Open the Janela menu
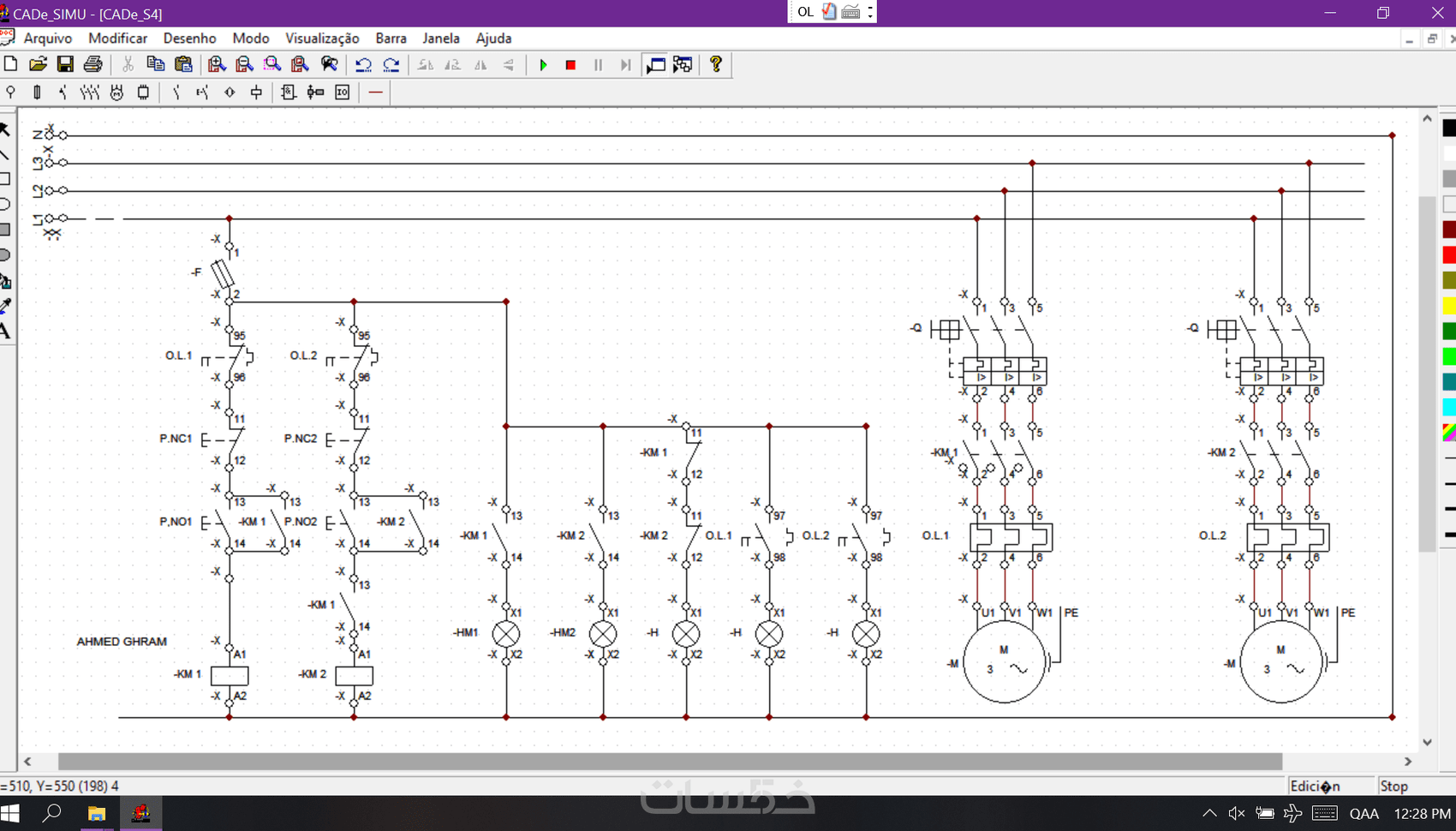 pos(440,38)
